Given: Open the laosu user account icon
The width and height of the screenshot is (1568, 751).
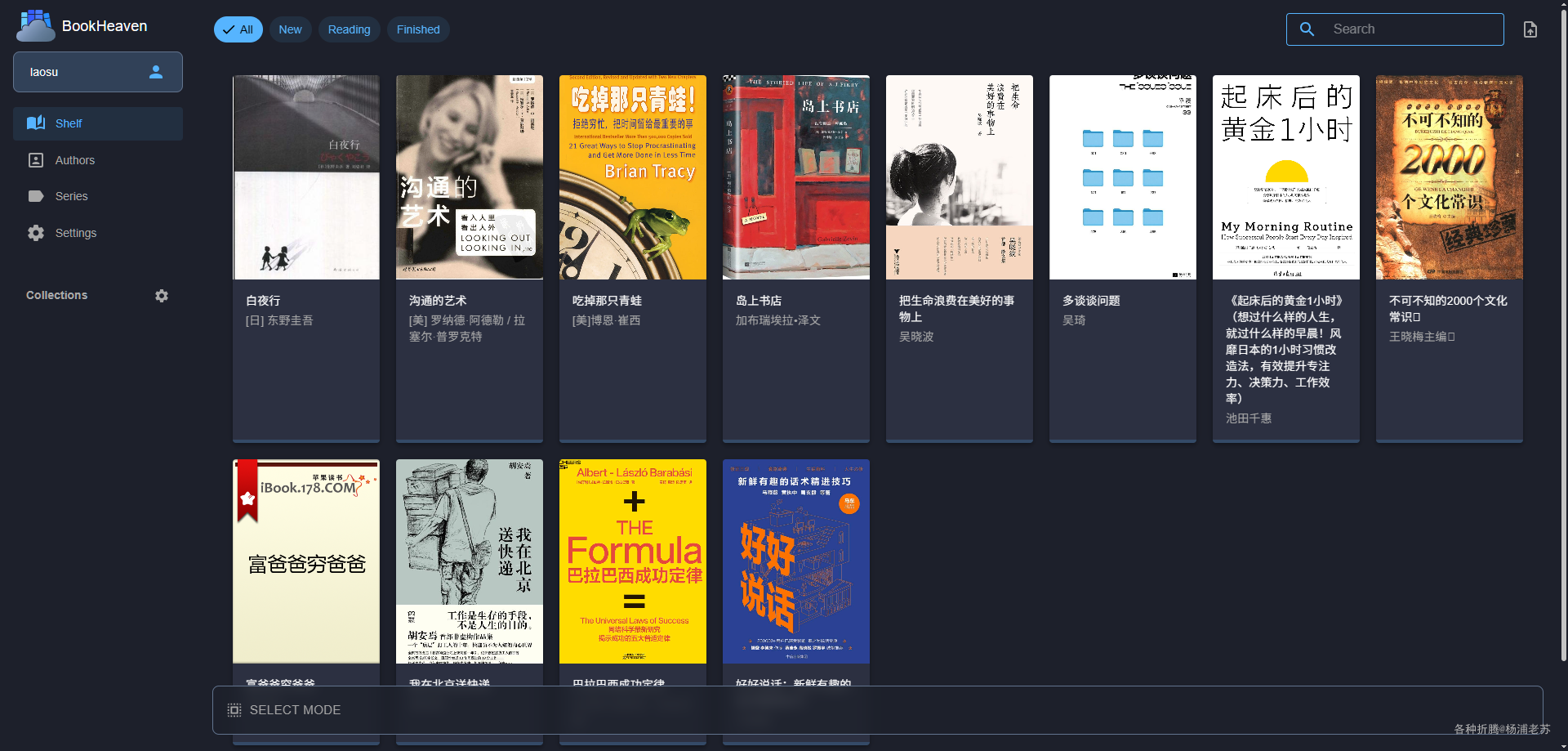Looking at the screenshot, I should coord(156,72).
